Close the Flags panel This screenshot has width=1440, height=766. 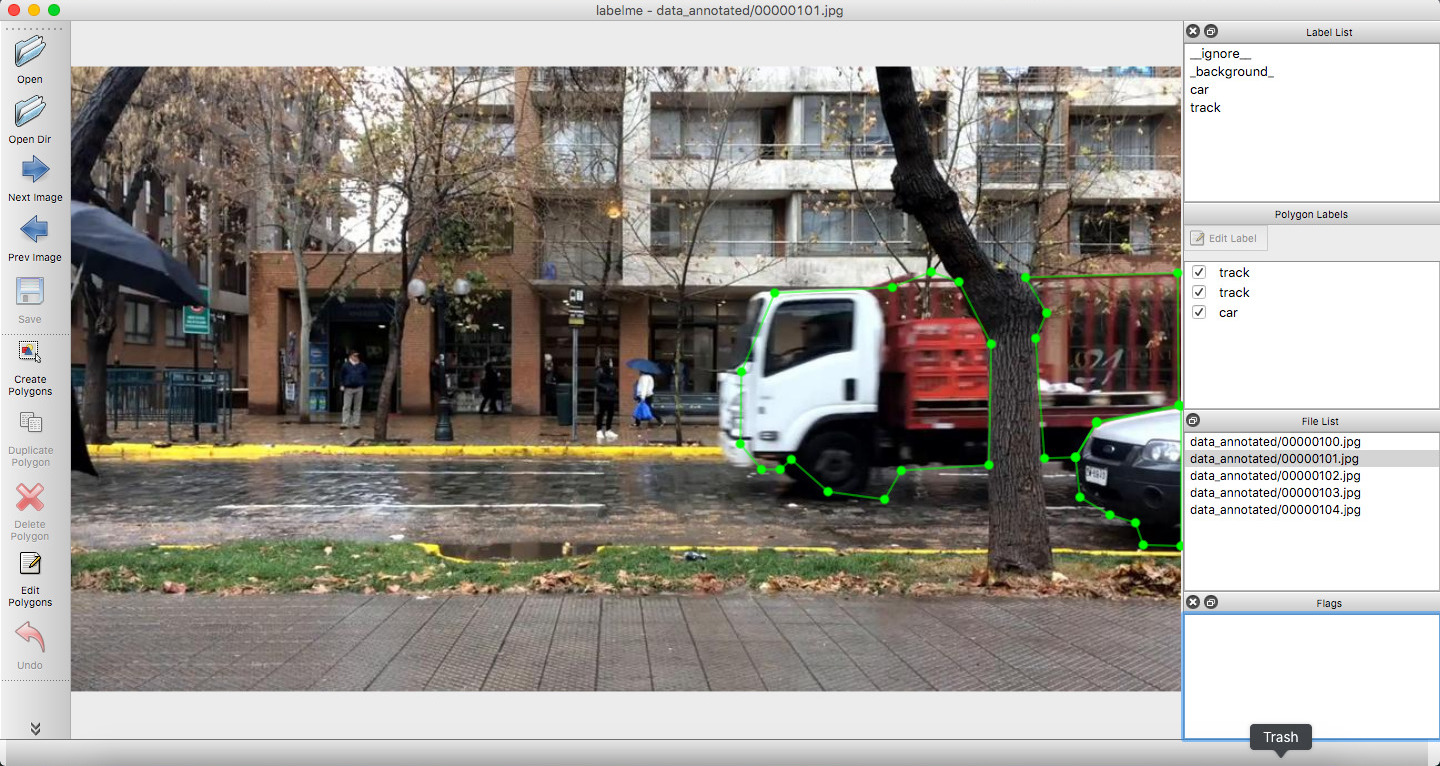[x=1193, y=603]
